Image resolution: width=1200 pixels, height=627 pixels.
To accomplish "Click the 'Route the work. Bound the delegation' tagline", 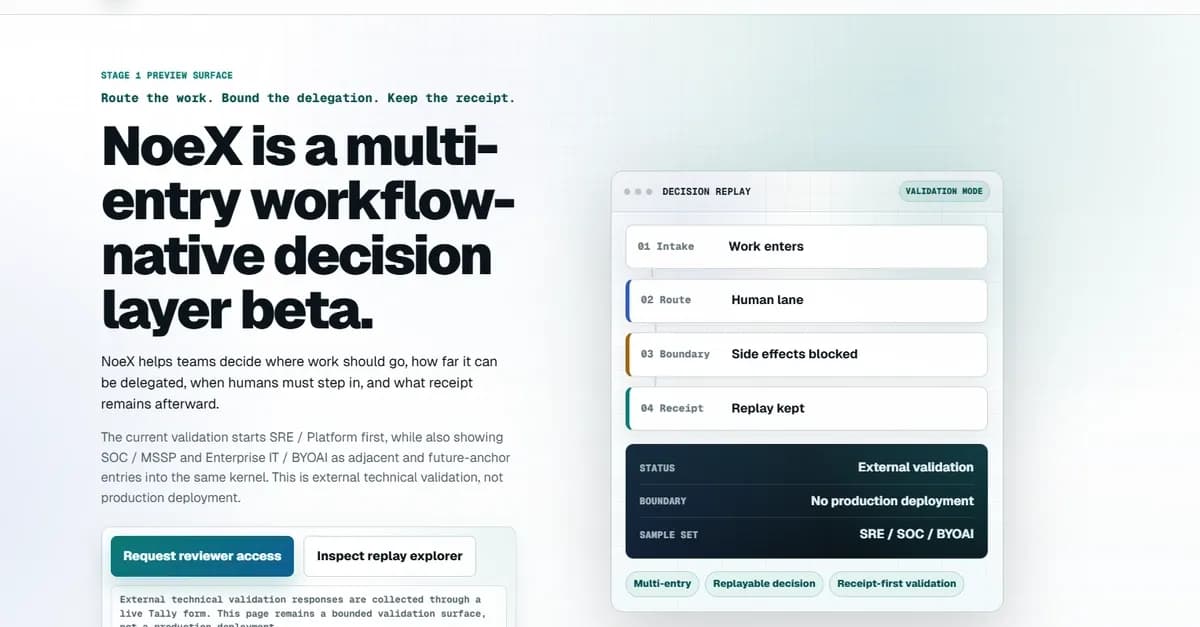I will click(308, 98).
